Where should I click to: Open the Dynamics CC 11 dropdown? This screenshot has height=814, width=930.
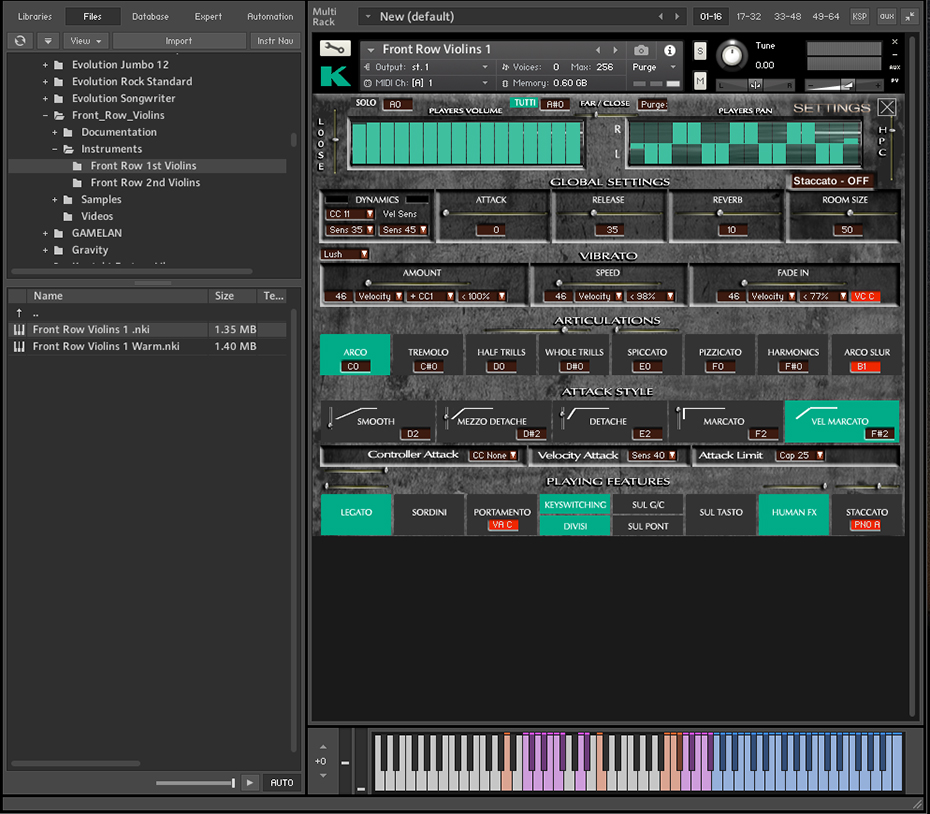tap(349, 214)
